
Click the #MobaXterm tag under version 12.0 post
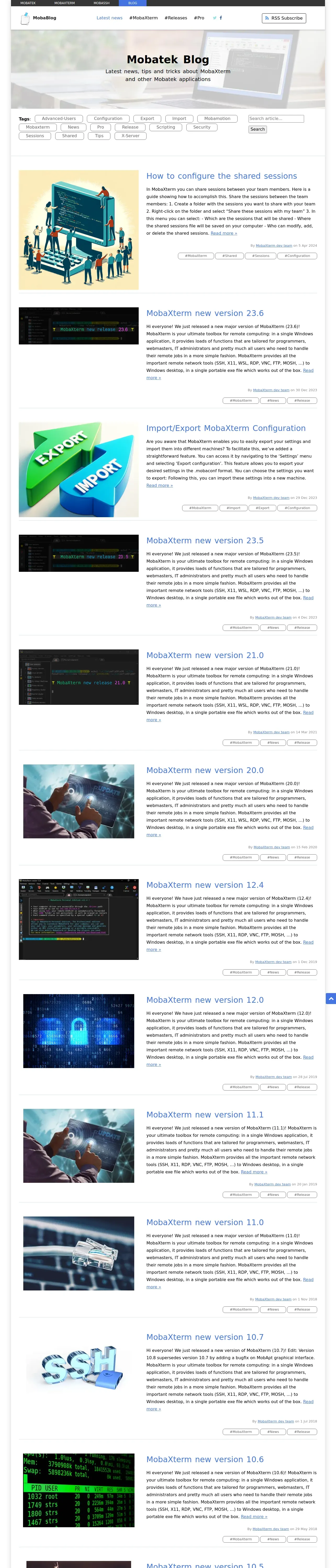(241, 1087)
